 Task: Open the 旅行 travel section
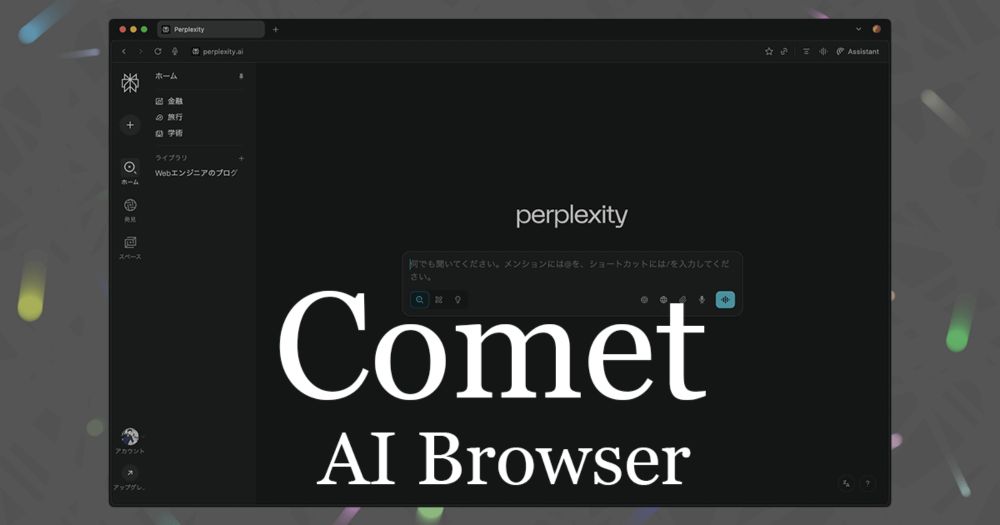coord(169,117)
